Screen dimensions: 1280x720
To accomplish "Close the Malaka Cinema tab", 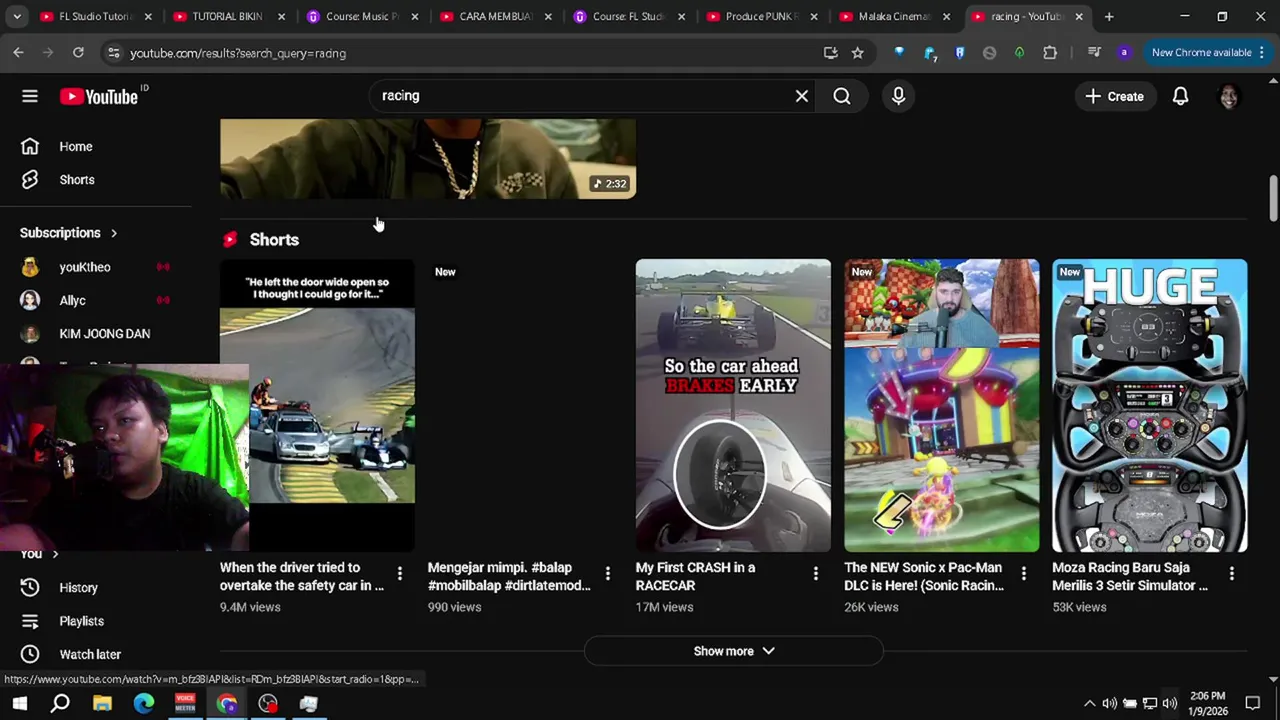I will coord(946,16).
